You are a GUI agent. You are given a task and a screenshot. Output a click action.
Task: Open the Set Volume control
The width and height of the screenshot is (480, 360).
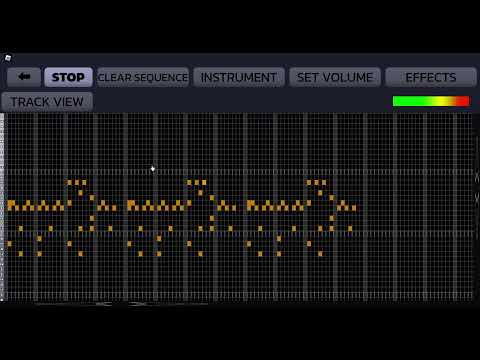(335, 77)
